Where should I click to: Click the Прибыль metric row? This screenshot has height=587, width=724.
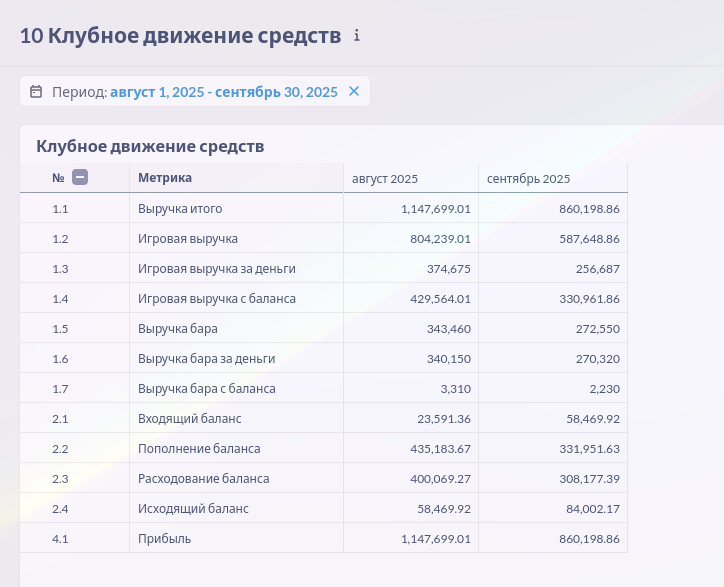click(165, 539)
